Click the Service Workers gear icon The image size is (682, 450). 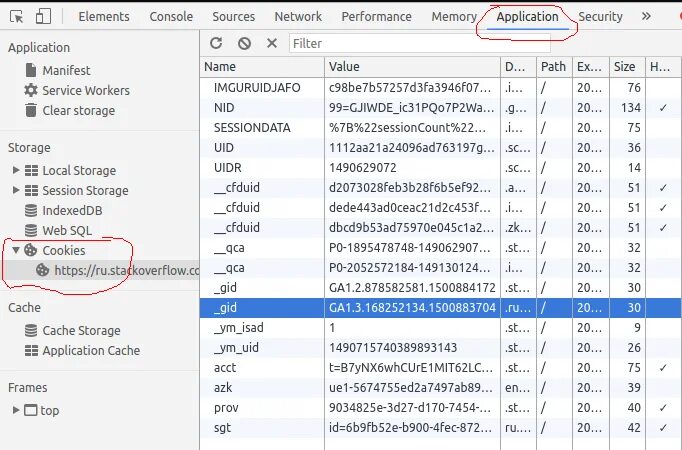(x=31, y=90)
